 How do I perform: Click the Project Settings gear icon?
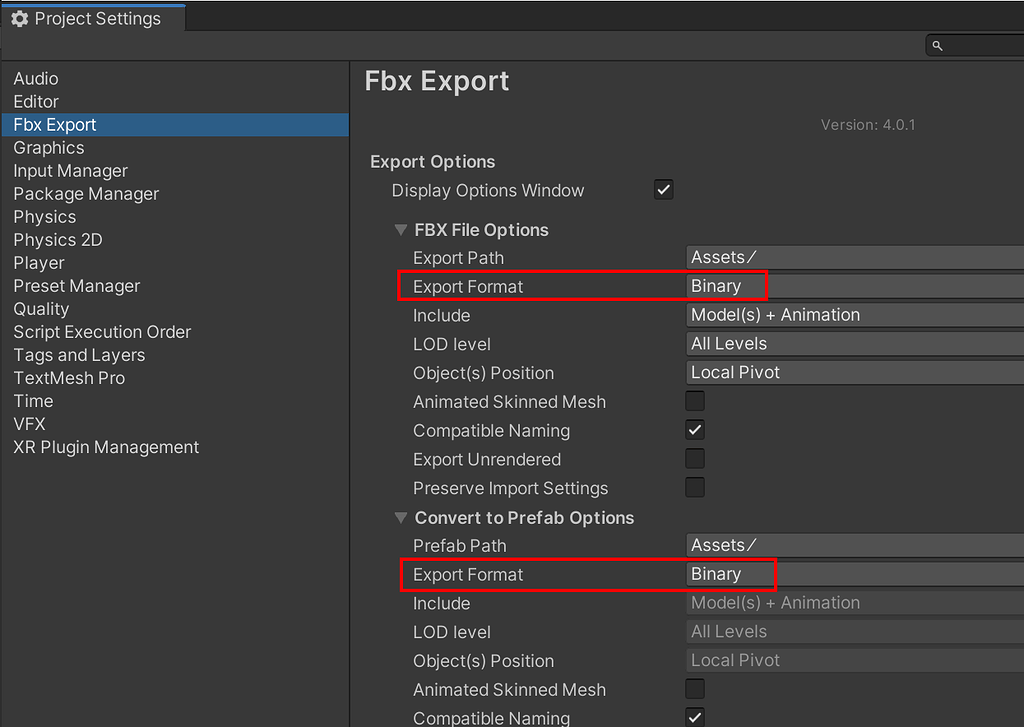click(x=19, y=19)
